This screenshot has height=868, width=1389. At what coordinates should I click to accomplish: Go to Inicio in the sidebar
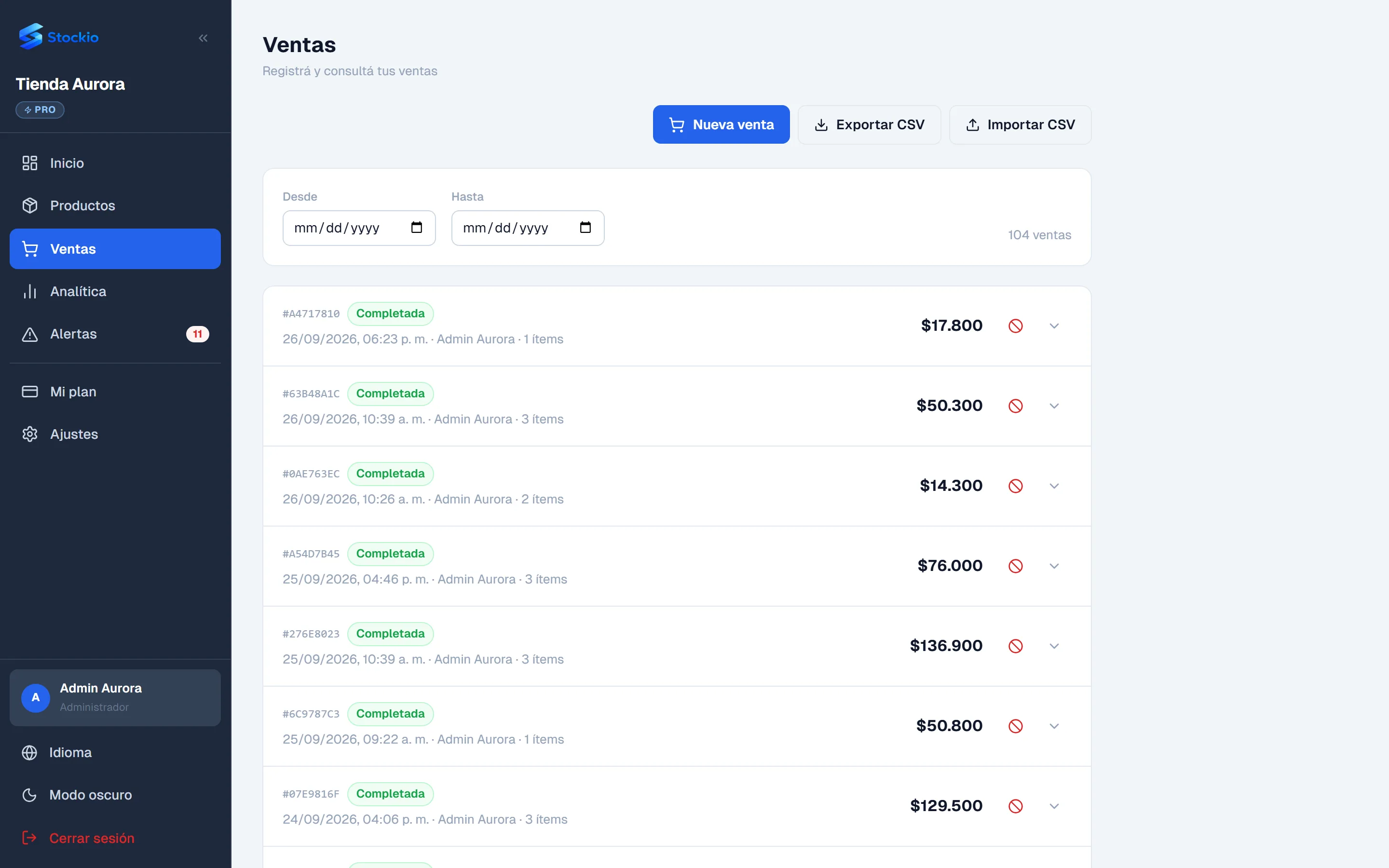click(x=115, y=163)
